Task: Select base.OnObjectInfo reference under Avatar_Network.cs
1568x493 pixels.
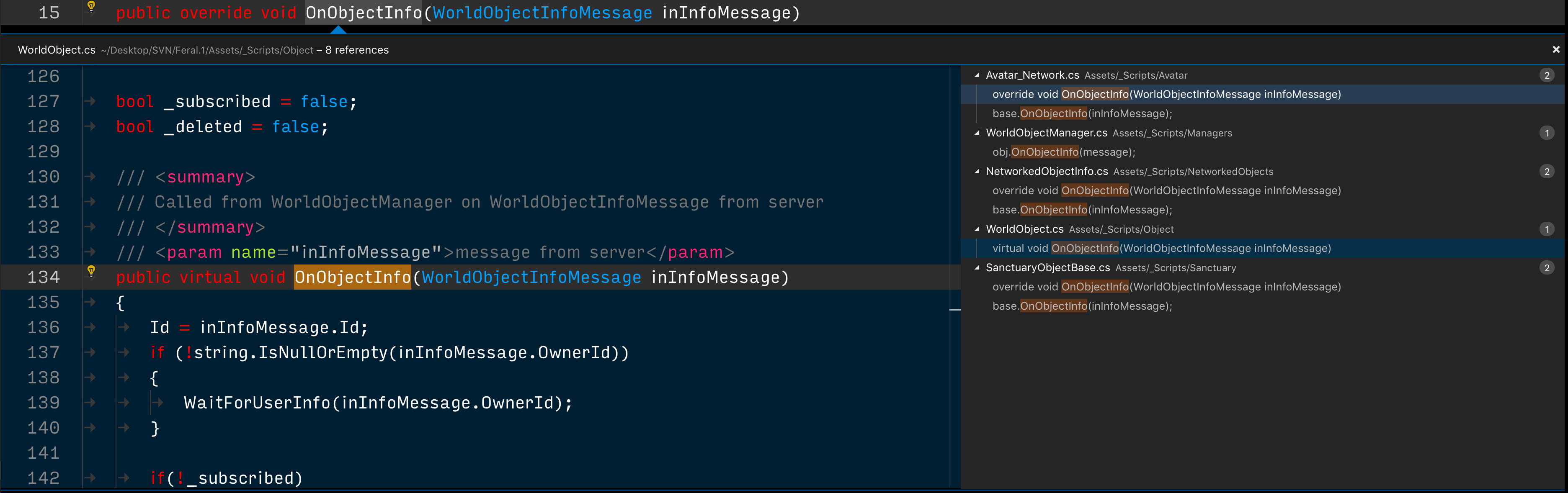Action: 1262,114
